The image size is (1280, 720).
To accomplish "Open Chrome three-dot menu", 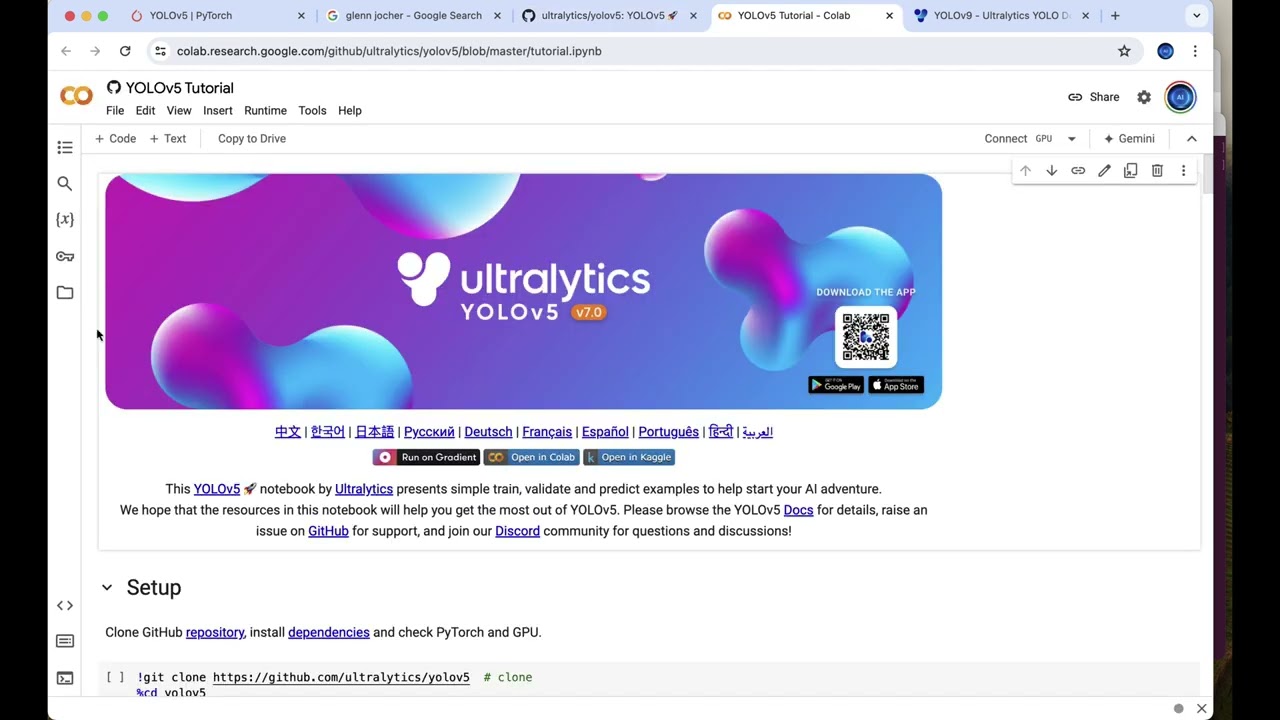I will [1195, 51].
